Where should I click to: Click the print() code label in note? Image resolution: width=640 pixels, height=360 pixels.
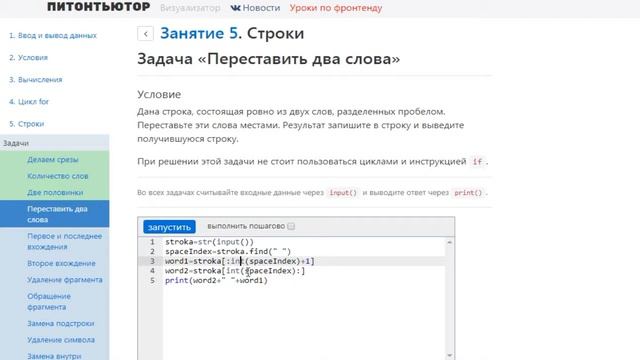[468, 193]
